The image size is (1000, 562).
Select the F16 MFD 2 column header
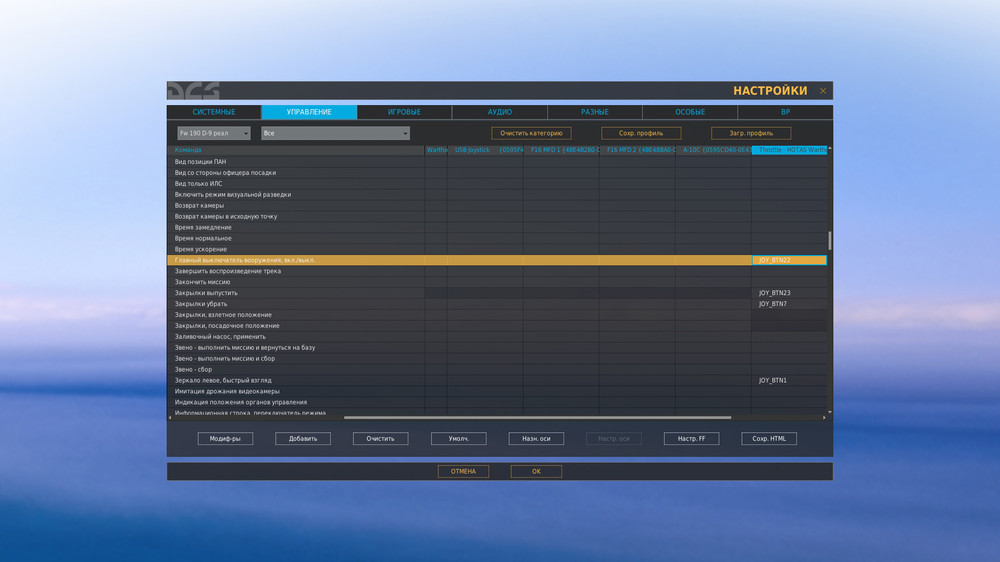coord(637,150)
